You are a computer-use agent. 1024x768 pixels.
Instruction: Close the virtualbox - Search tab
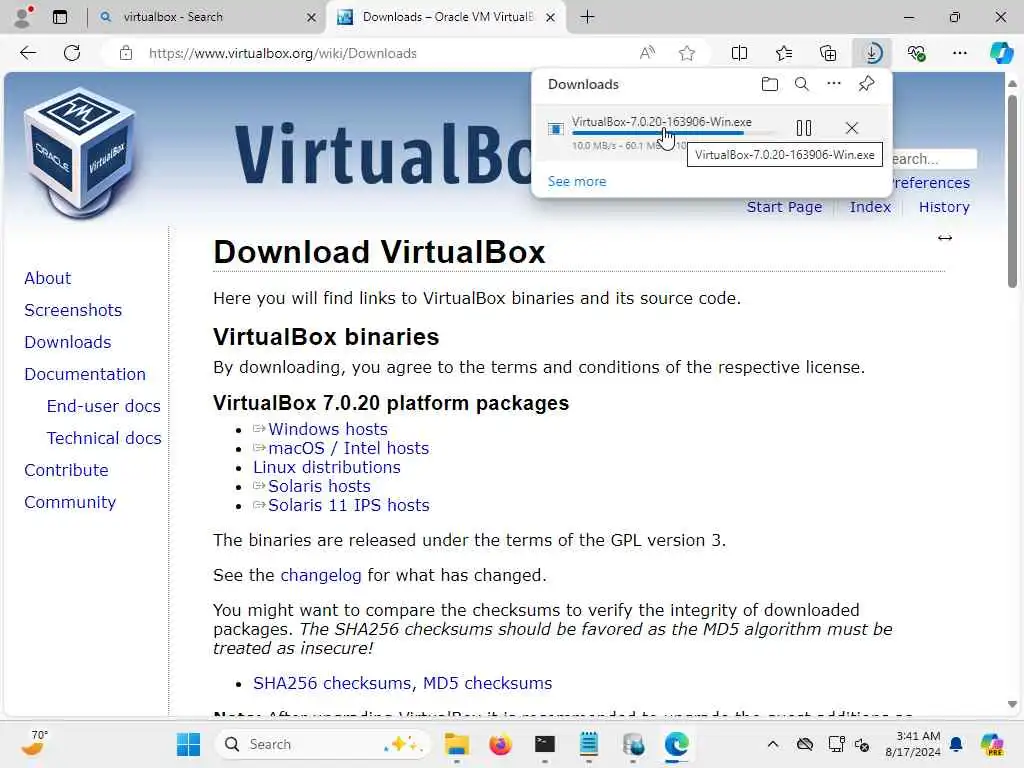click(x=312, y=17)
